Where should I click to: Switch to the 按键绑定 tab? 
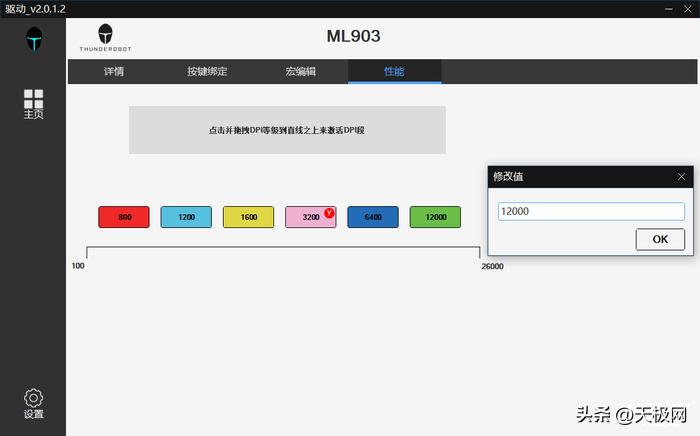[207, 71]
